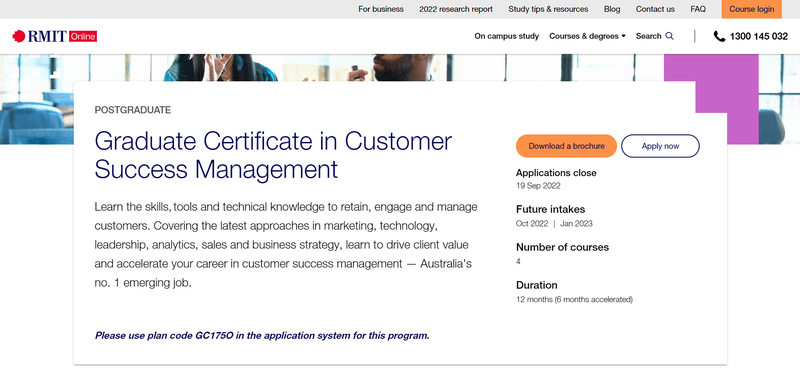The width and height of the screenshot is (800, 378).
Task: Click the Course login button
Action: [x=752, y=9]
